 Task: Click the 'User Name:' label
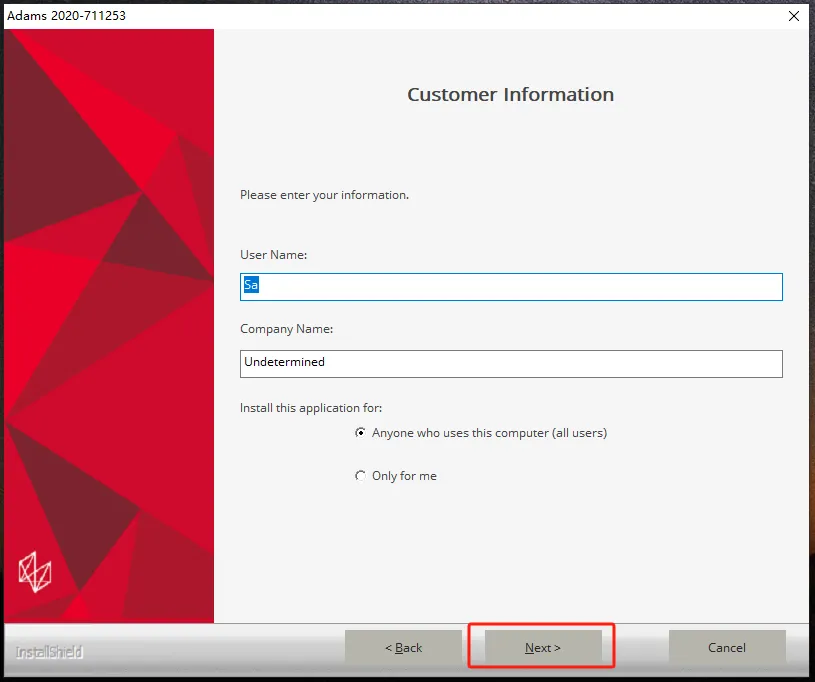[273, 255]
